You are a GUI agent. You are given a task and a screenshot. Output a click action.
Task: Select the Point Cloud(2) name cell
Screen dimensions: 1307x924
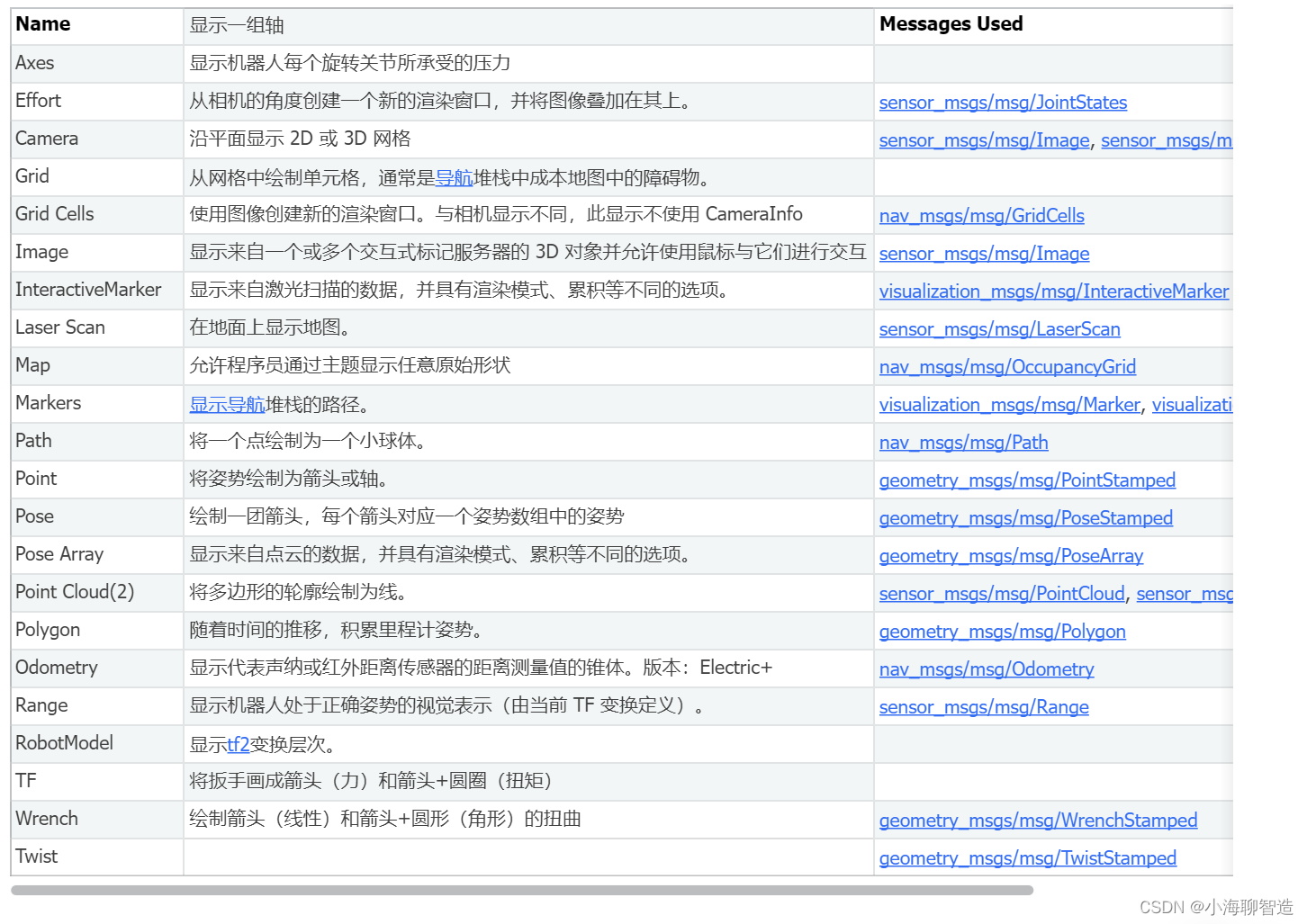pyautogui.click(x=97, y=593)
